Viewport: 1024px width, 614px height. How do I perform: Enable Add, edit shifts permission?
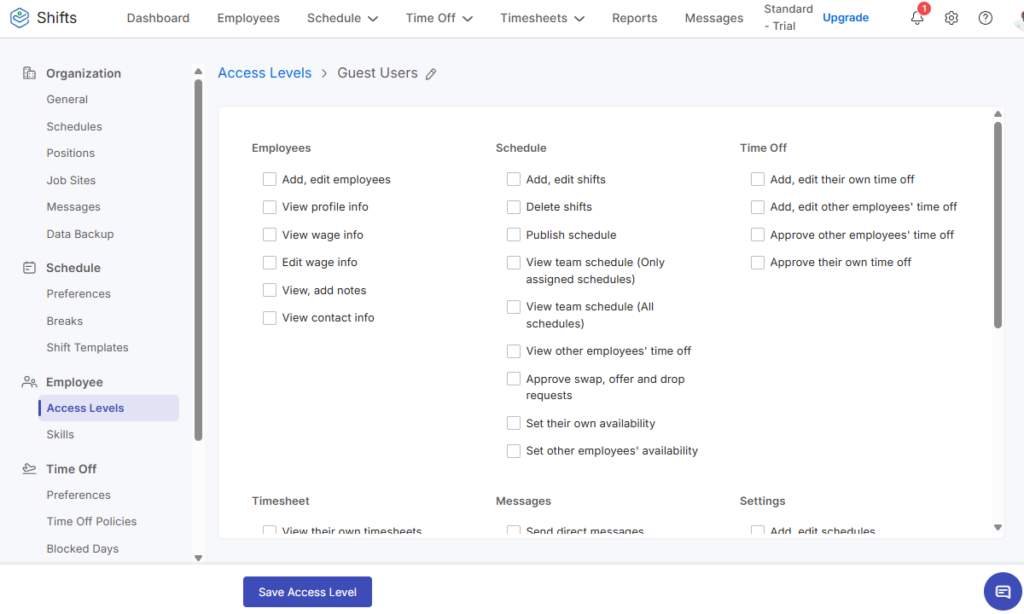[513, 179]
